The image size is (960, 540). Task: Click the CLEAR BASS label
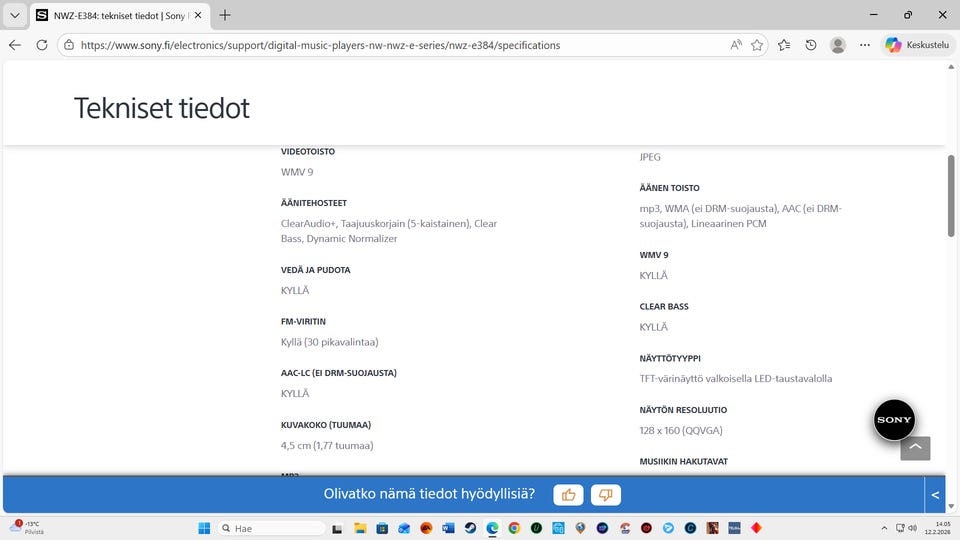(x=664, y=307)
